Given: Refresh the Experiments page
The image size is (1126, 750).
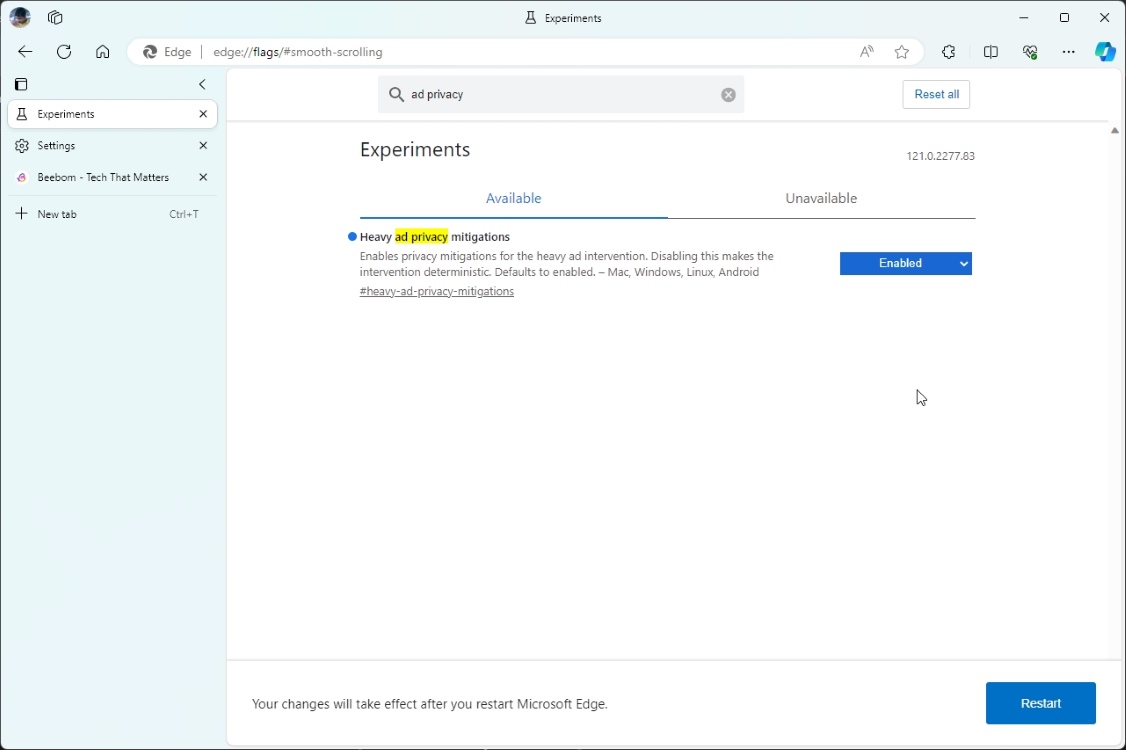Looking at the screenshot, I should click(x=64, y=52).
